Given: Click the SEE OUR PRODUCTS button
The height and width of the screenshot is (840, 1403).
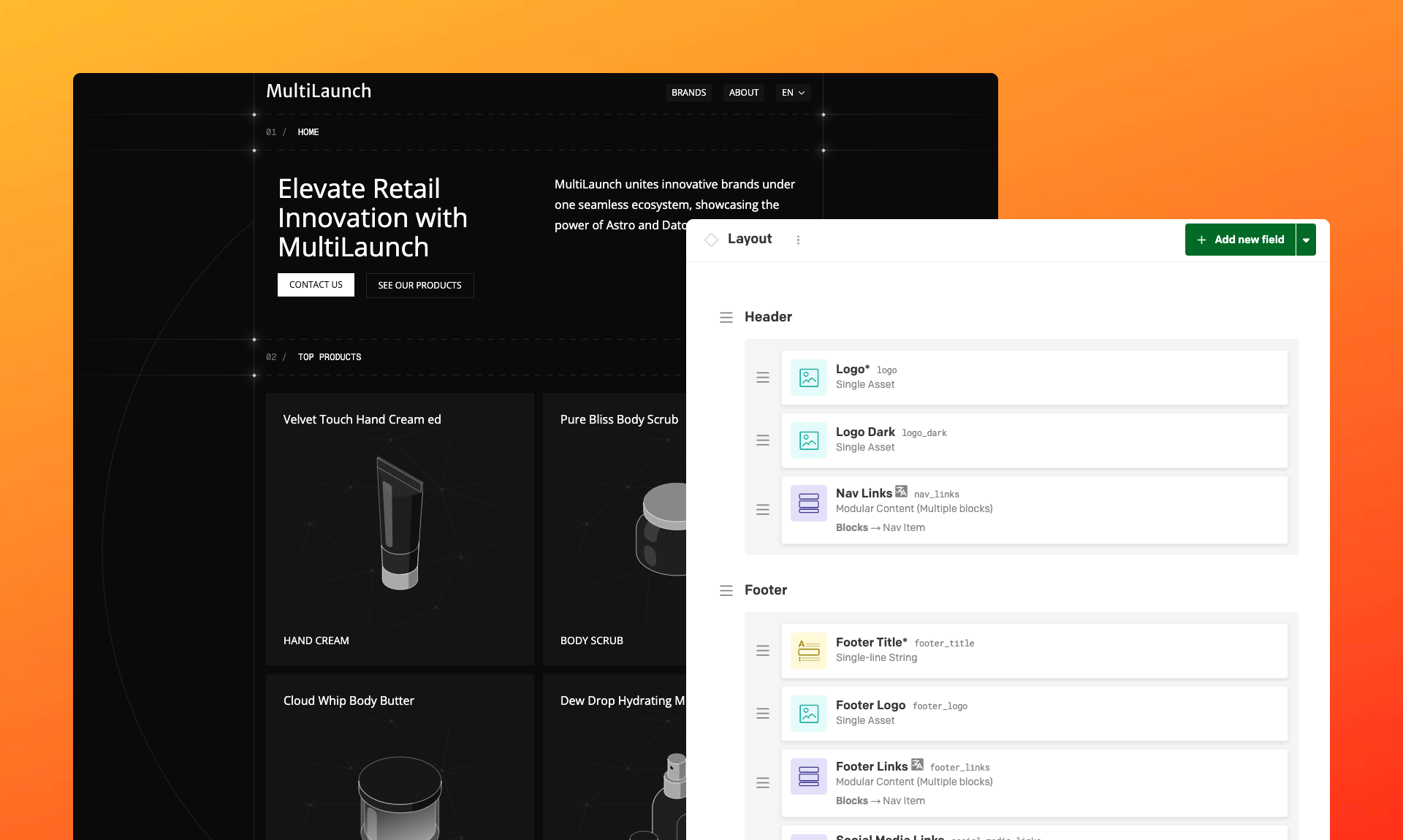Looking at the screenshot, I should 419,286.
